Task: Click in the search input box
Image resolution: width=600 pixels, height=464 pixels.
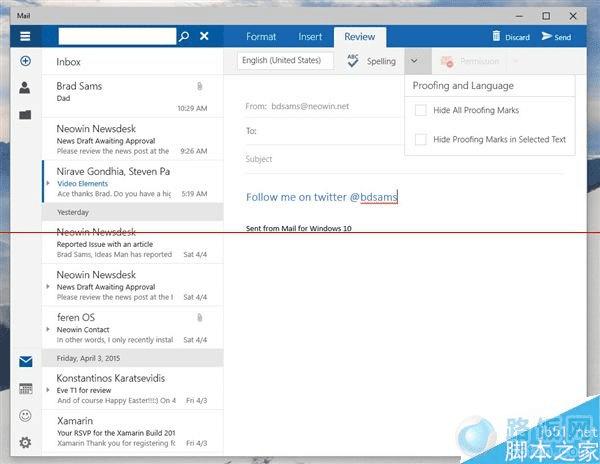Action: pyautogui.click(x=117, y=36)
